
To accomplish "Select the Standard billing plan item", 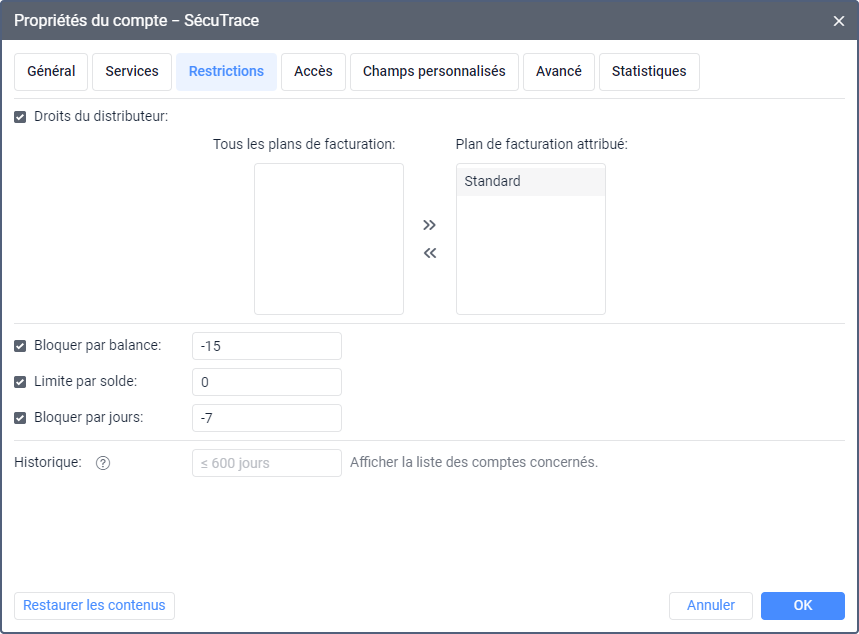I will click(530, 182).
